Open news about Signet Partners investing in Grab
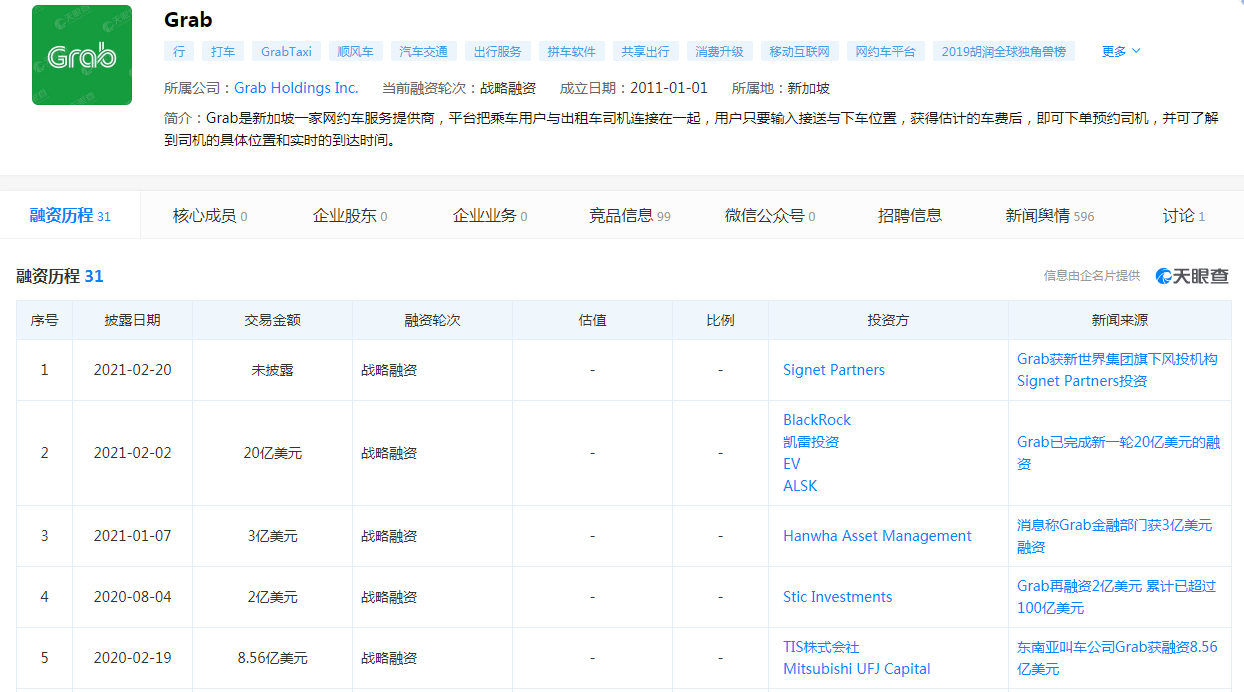This screenshot has width=1244, height=692. (1118, 370)
